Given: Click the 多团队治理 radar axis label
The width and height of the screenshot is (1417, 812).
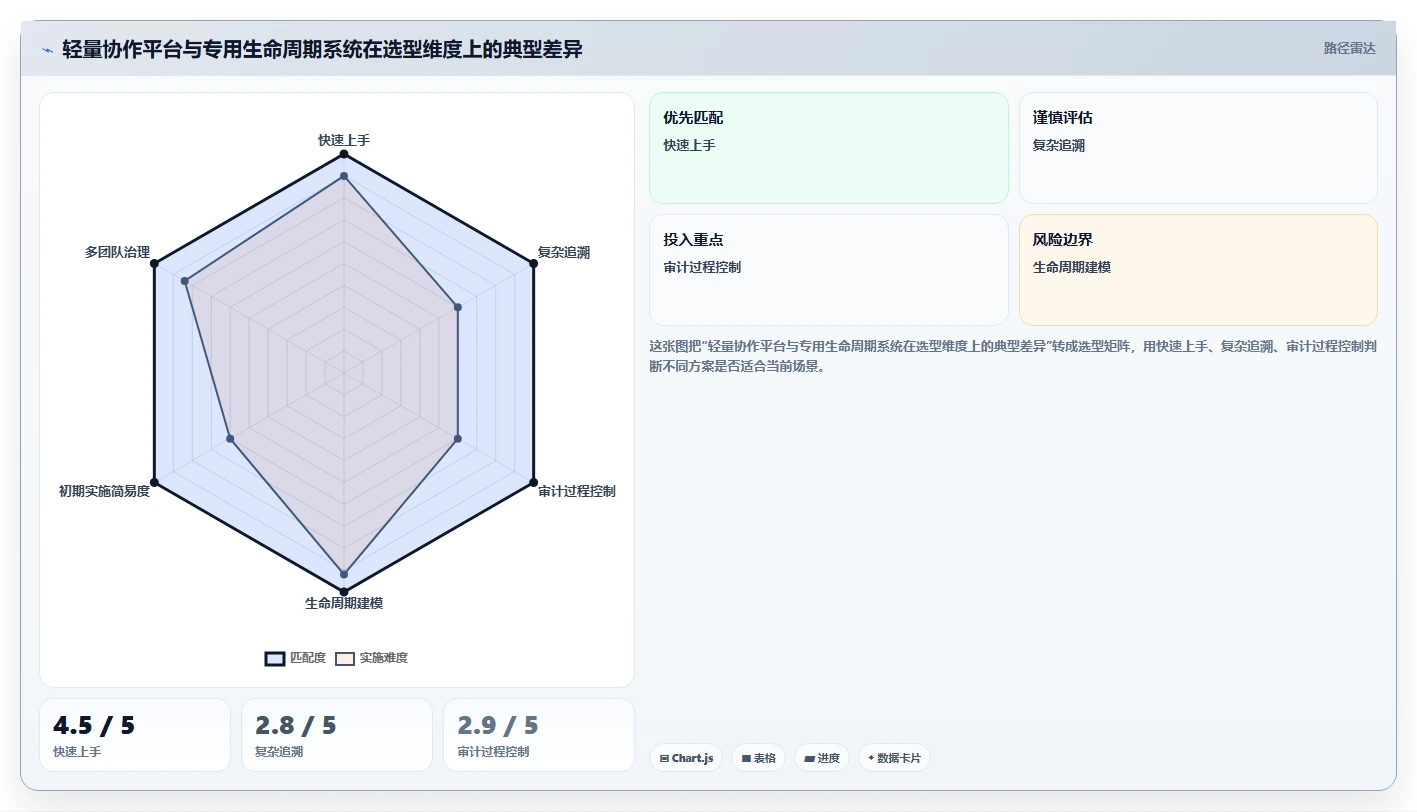Looking at the screenshot, I should pyautogui.click(x=117, y=252).
